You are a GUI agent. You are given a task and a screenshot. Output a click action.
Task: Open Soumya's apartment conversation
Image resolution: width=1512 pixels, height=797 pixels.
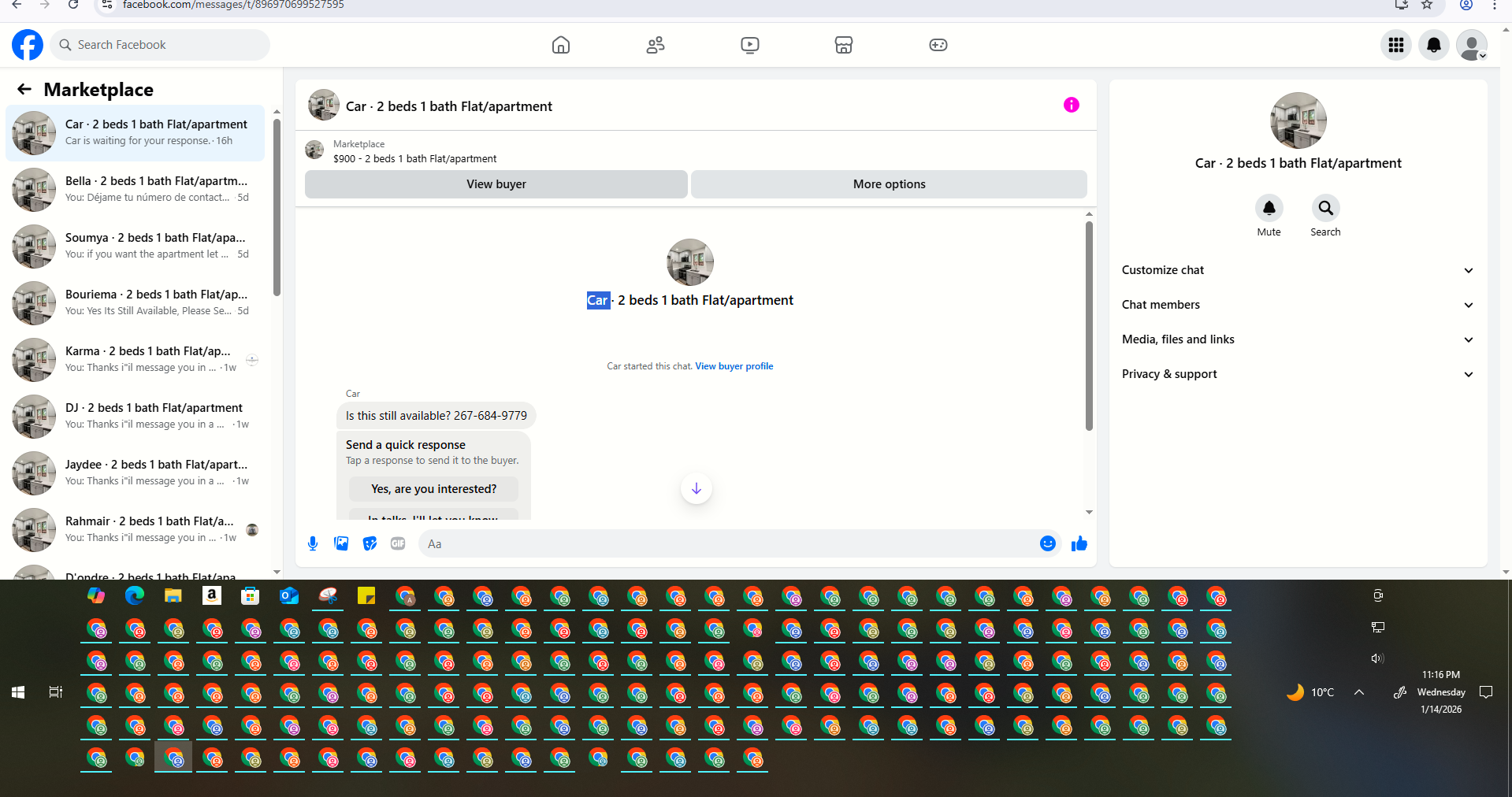136,247
